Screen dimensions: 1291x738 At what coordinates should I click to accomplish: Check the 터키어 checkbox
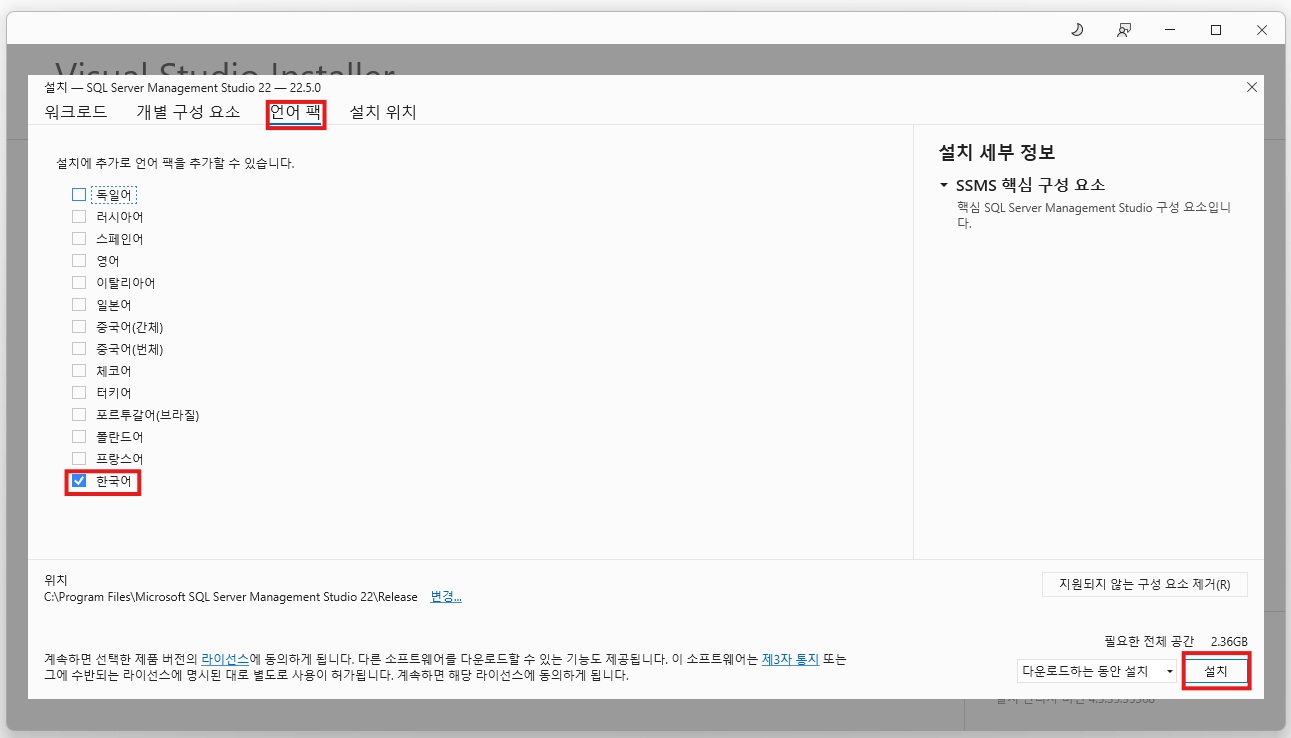(79, 393)
